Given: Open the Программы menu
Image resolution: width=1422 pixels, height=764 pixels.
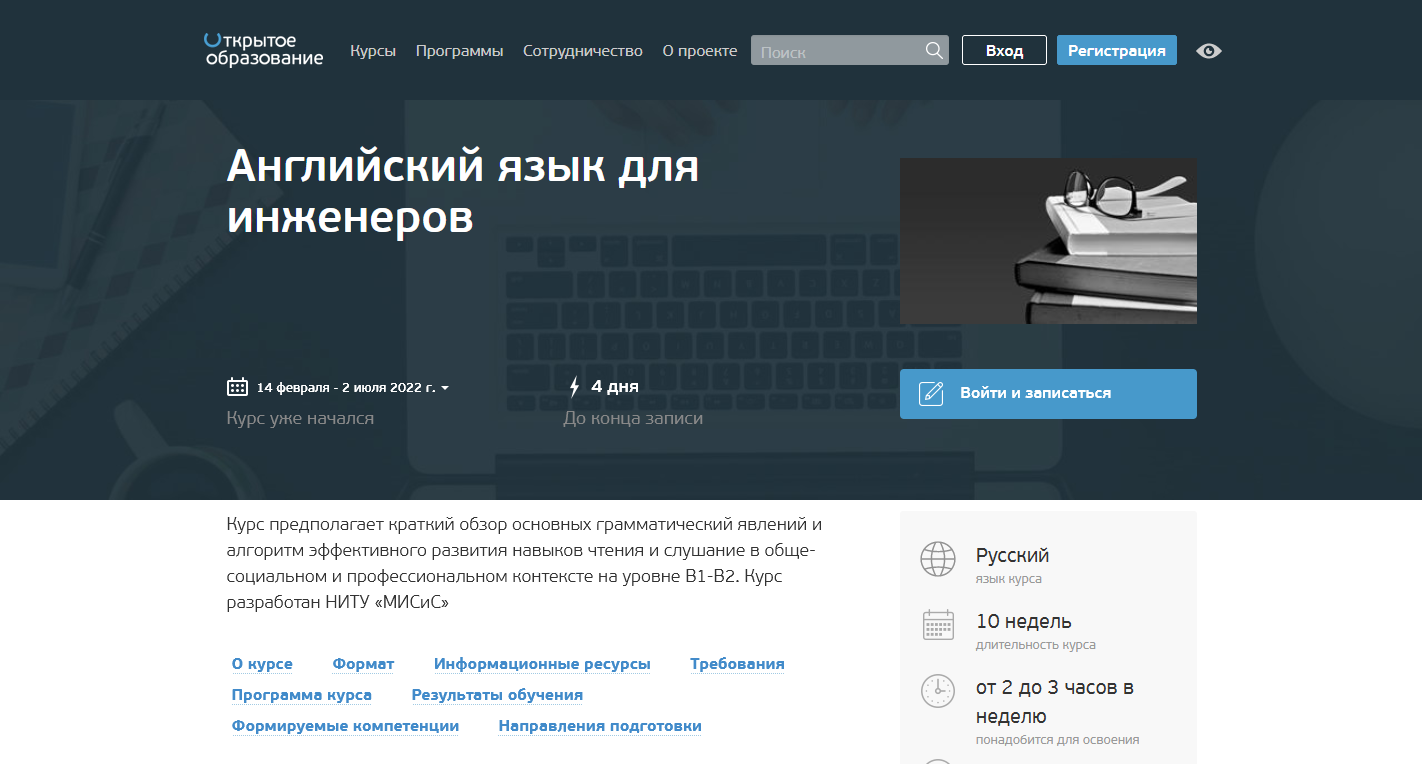Looking at the screenshot, I should [x=459, y=50].
